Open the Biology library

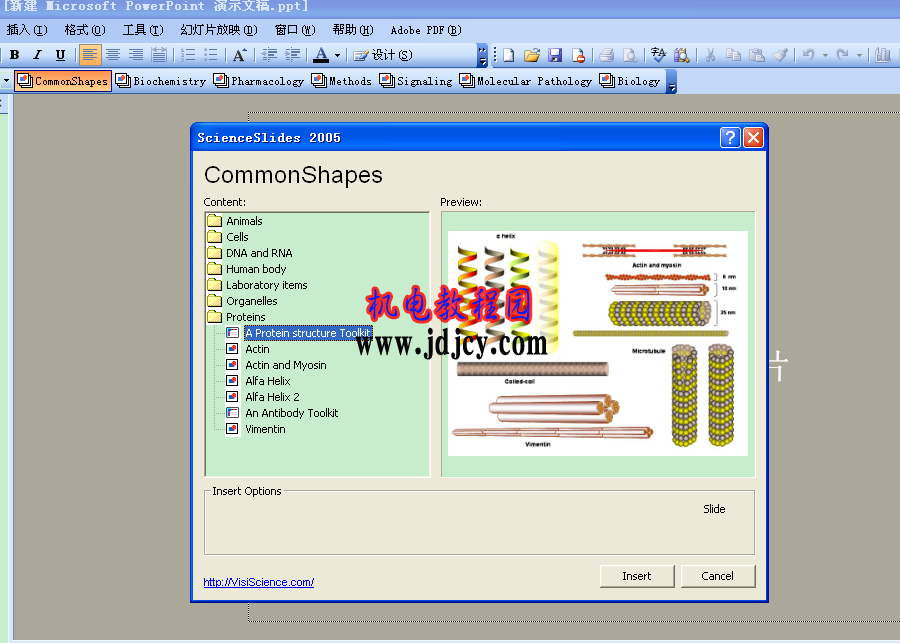(x=630, y=81)
